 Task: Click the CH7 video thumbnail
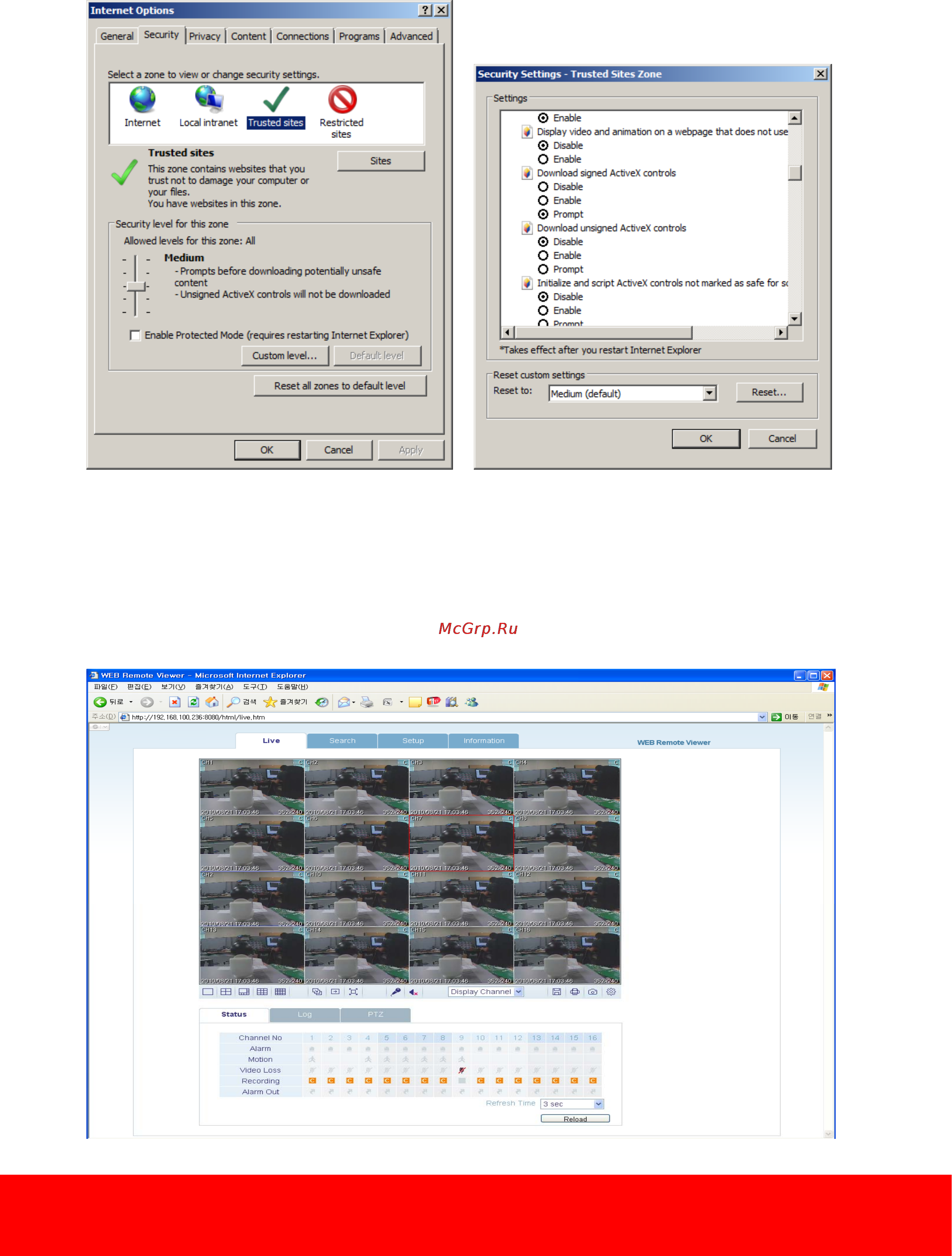click(x=462, y=843)
